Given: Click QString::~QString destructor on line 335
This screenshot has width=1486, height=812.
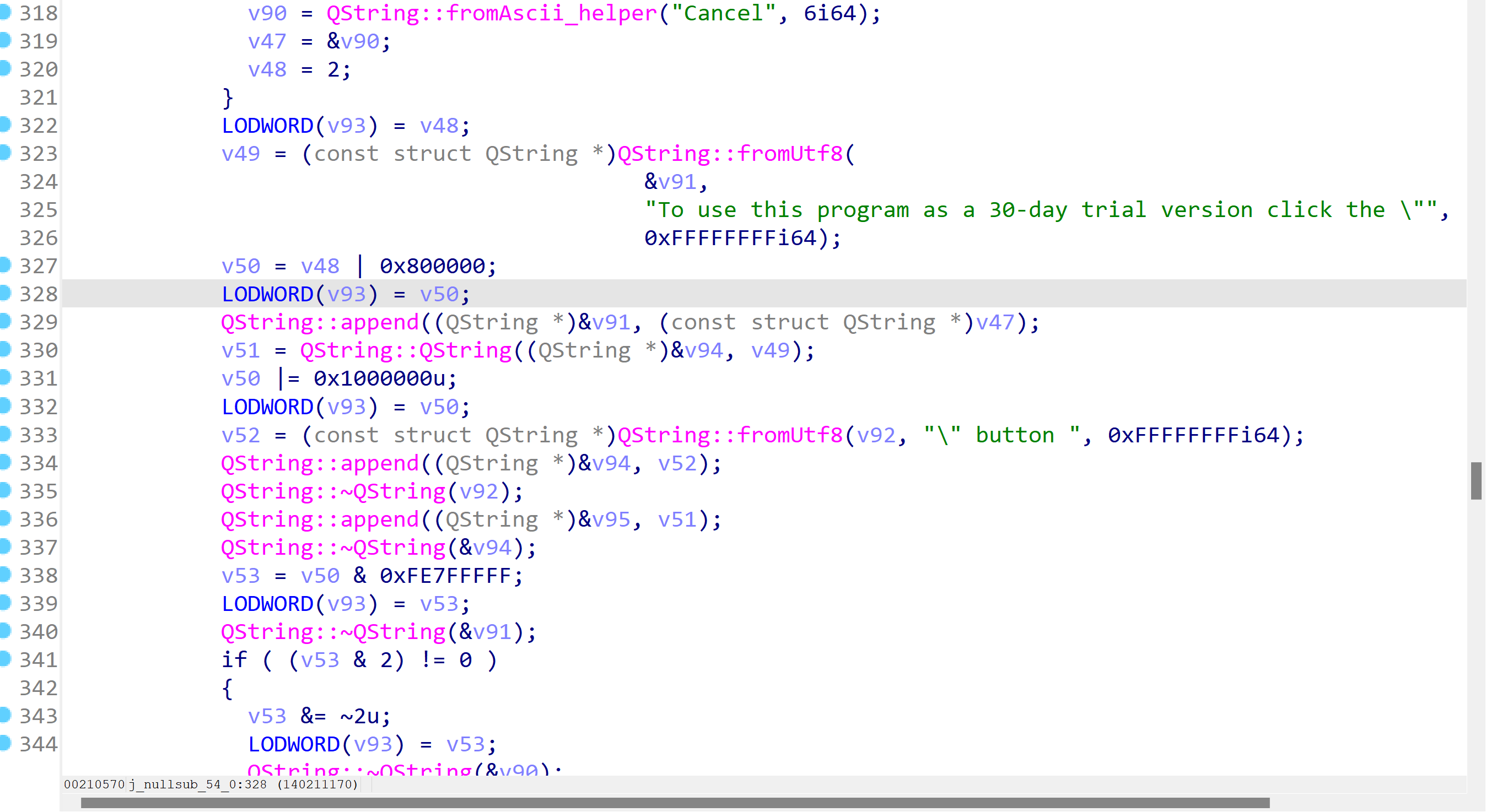Looking at the screenshot, I should [333, 491].
